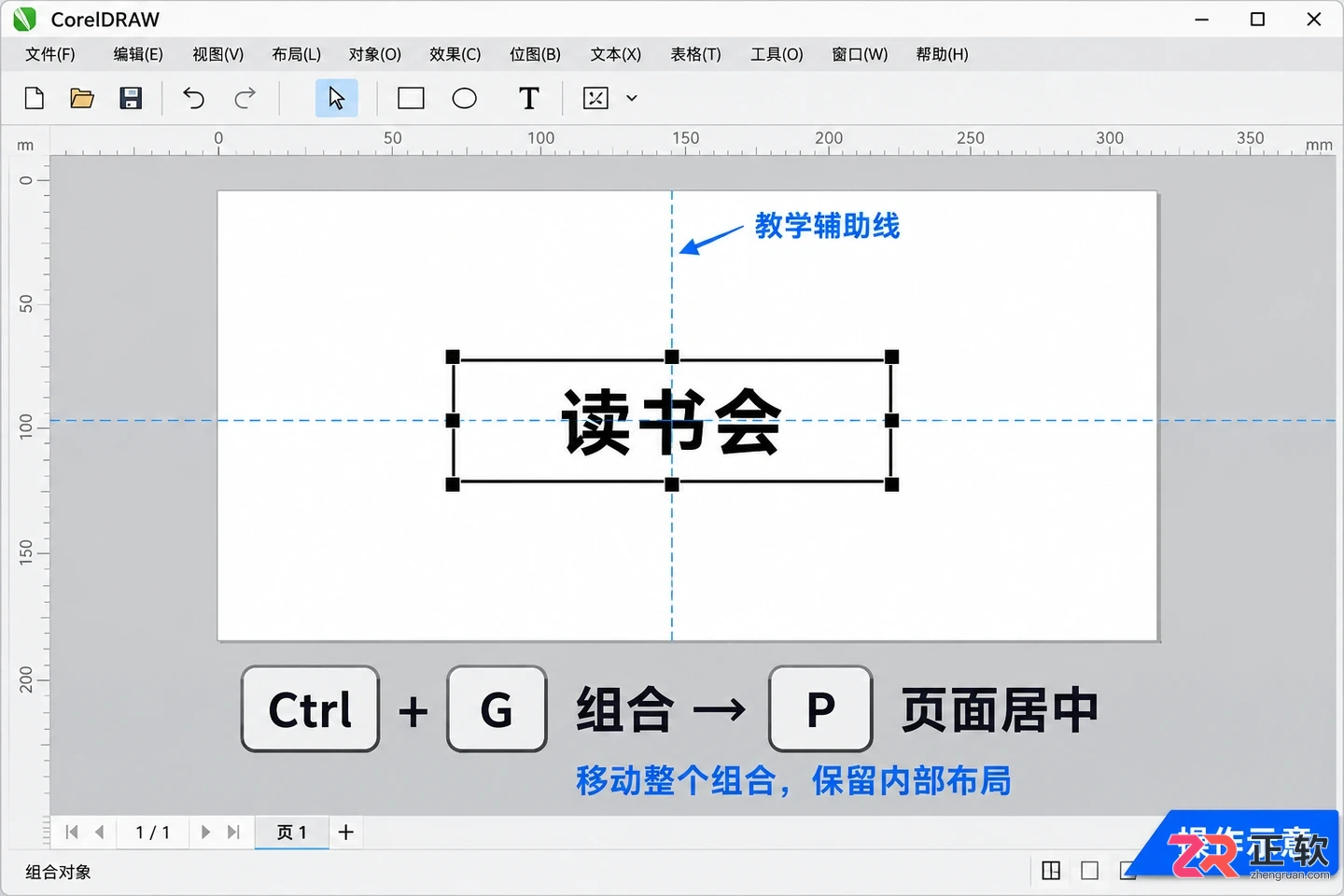Choose the Rectangle tool

(411, 98)
